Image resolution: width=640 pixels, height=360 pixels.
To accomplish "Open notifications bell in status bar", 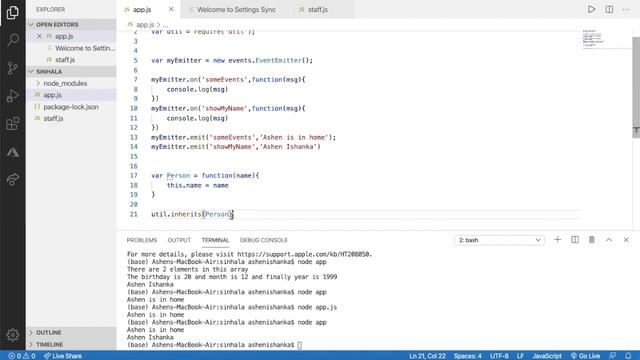I will point(628,356).
